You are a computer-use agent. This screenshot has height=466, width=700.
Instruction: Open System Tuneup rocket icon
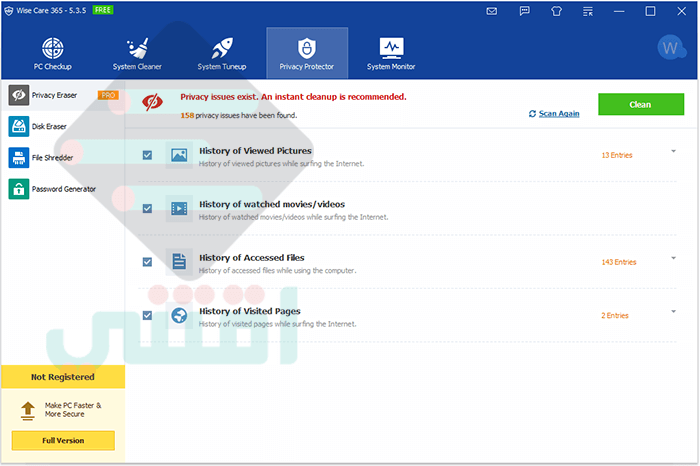click(x=222, y=48)
